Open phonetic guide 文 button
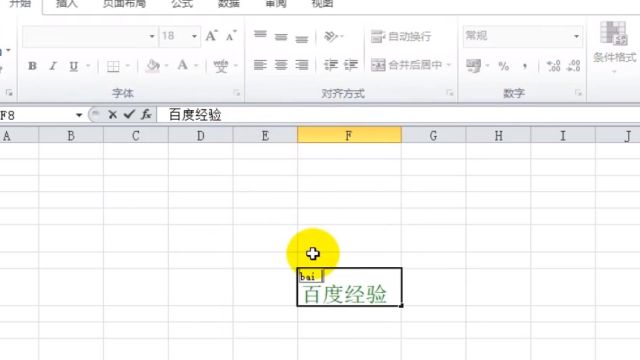The image size is (640, 360). click(x=221, y=66)
